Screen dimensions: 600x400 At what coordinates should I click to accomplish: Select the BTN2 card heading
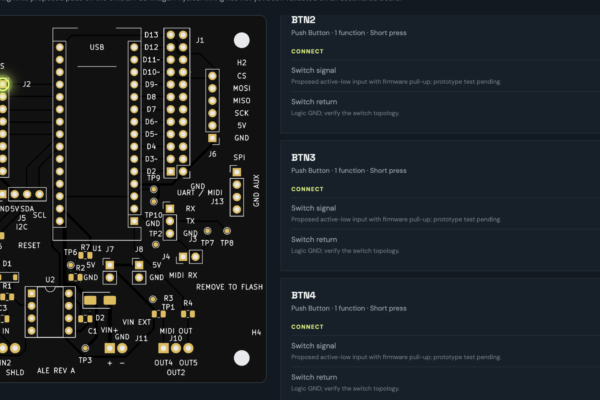tap(303, 20)
